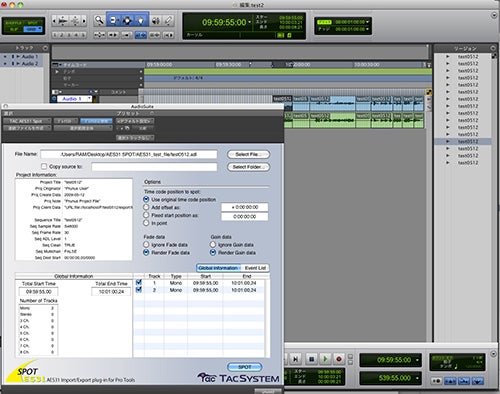
Task: Open TAC AES31 Spot plug-in selector
Action: (27, 121)
